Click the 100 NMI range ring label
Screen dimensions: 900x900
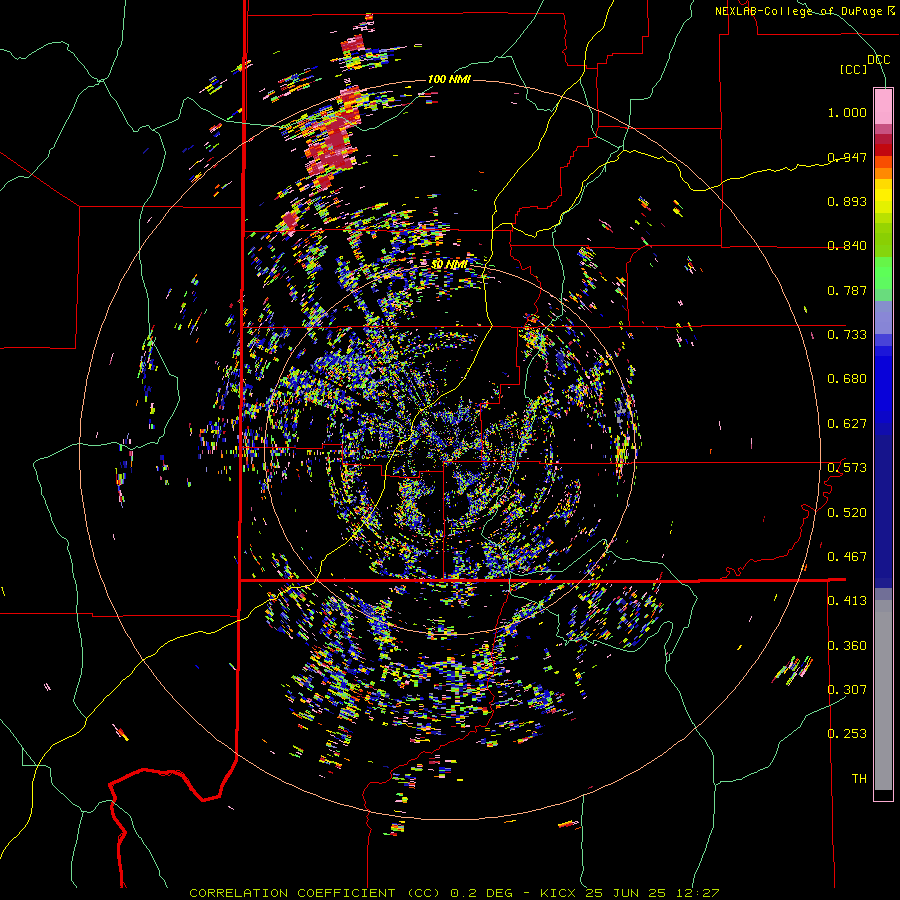(449, 79)
